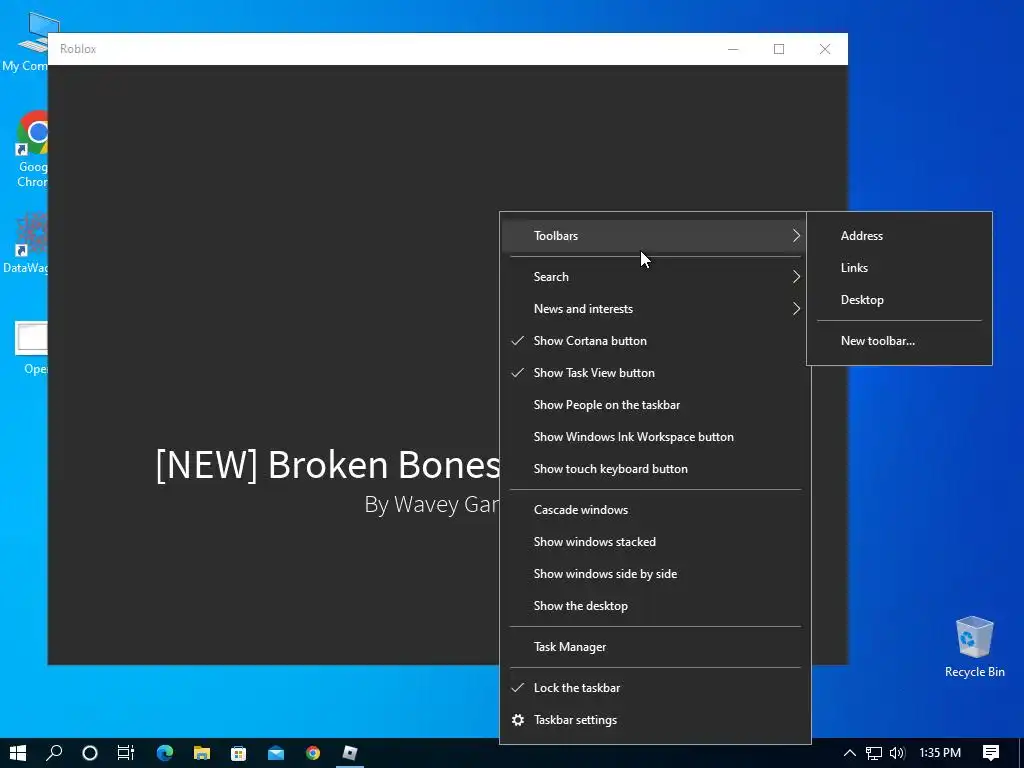Maximize the Roblox window
1024x768 pixels.
click(x=779, y=49)
